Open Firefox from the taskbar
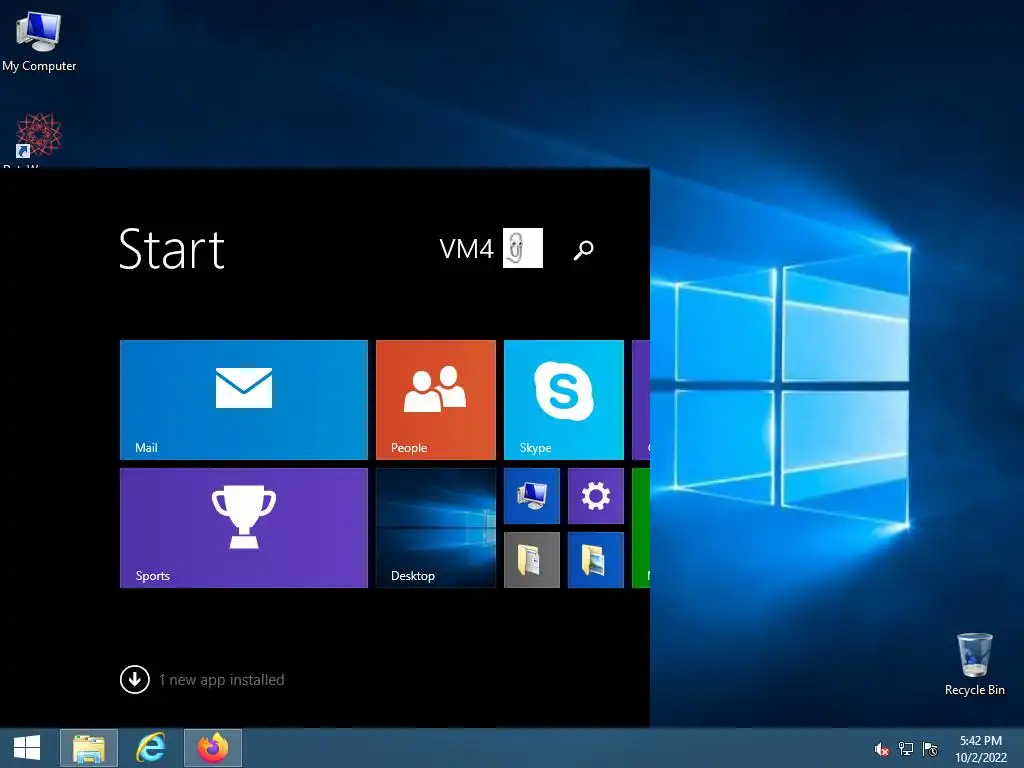The image size is (1024, 768). point(213,748)
